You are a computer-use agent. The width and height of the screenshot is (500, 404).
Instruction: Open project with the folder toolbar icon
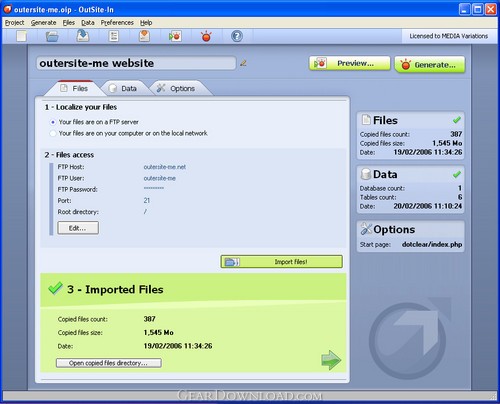point(52,36)
